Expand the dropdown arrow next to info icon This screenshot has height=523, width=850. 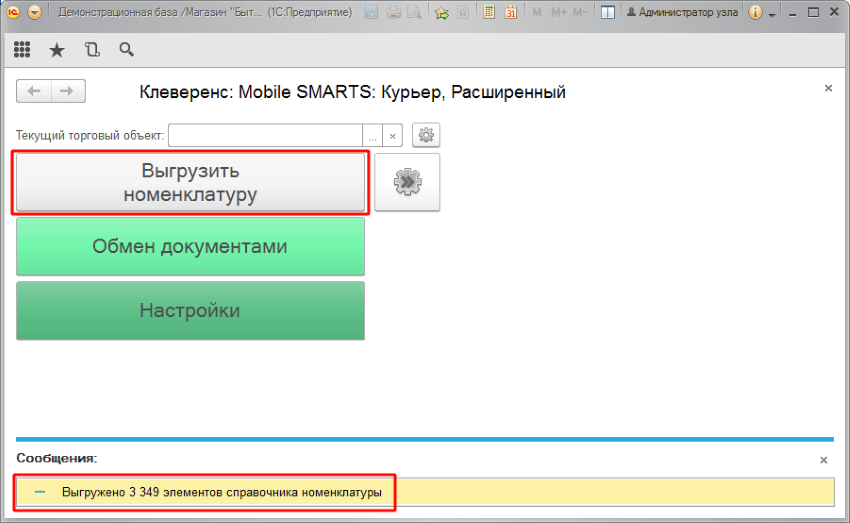click(x=772, y=14)
